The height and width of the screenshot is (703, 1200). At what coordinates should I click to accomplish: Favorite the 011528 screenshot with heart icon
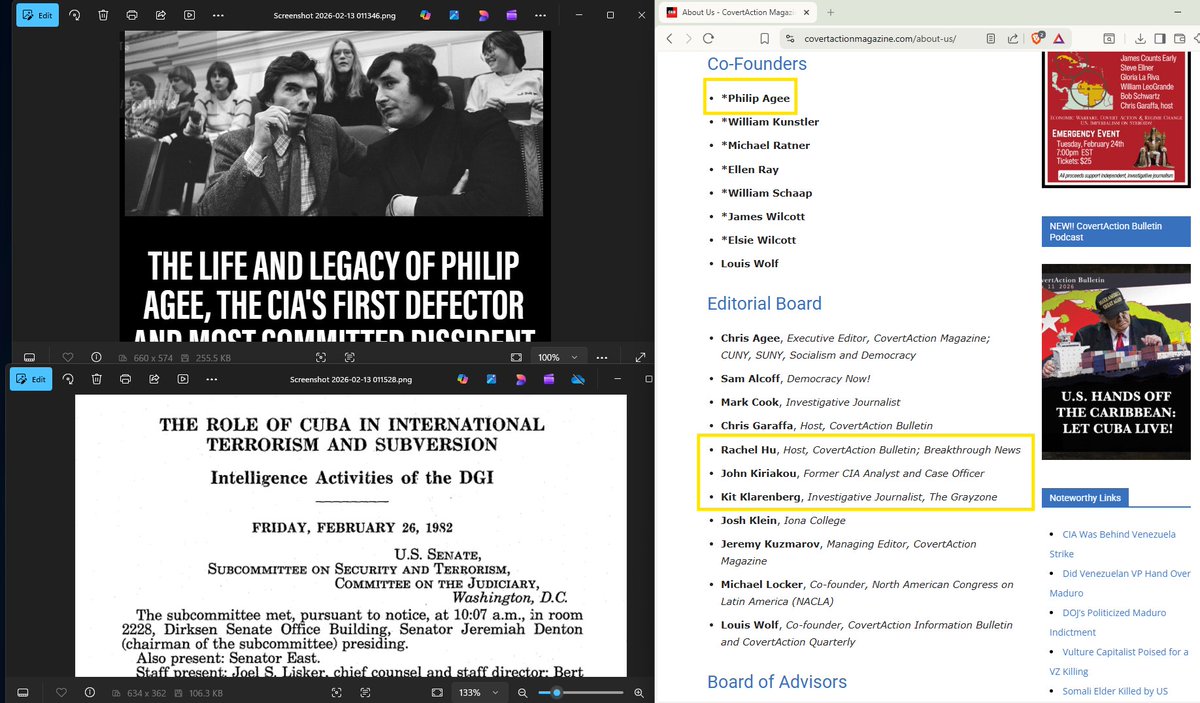point(62,692)
